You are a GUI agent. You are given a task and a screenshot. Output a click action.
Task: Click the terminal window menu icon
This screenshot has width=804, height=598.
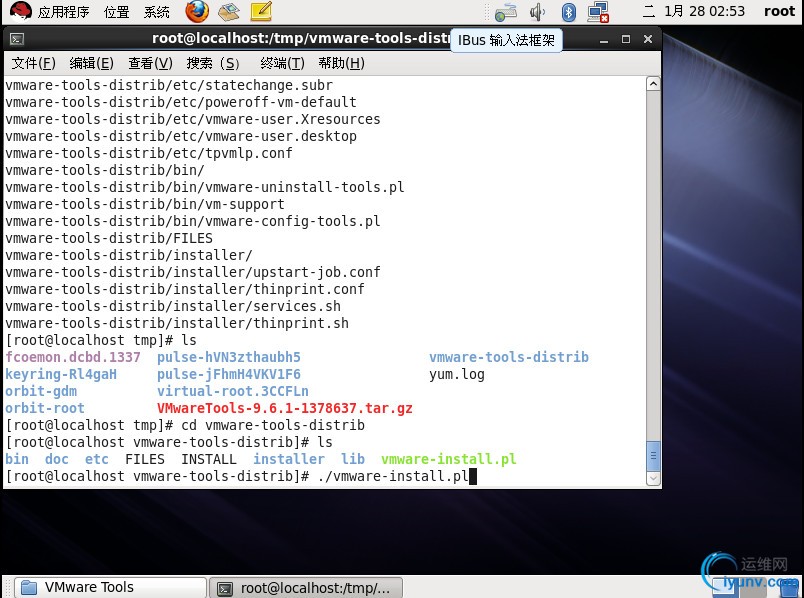pyautogui.click(x=17, y=39)
